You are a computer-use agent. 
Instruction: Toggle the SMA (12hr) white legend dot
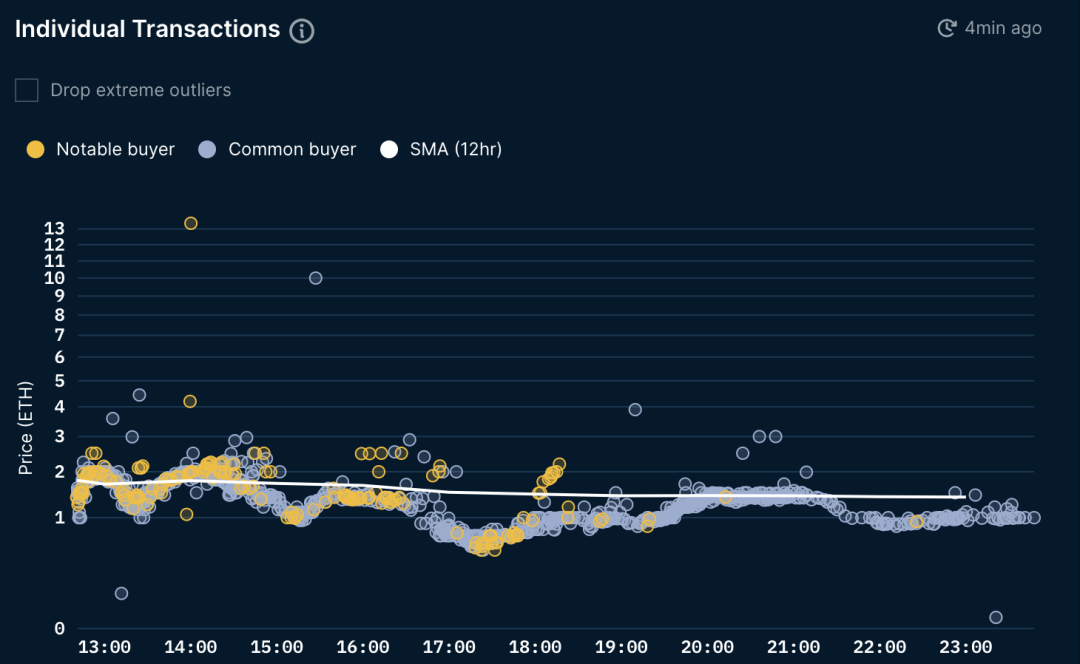pos(389,149)
